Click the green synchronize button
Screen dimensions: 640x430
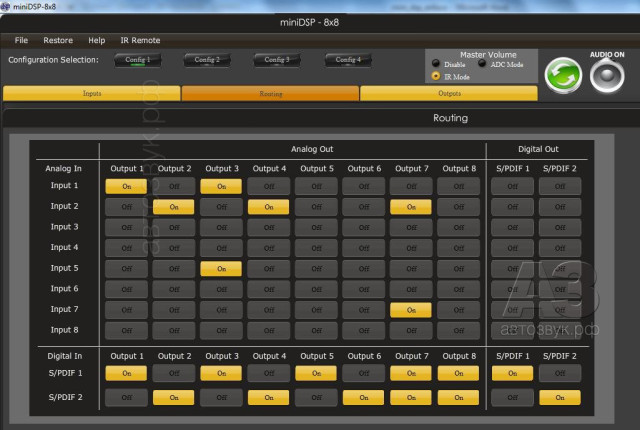[563, 75]
